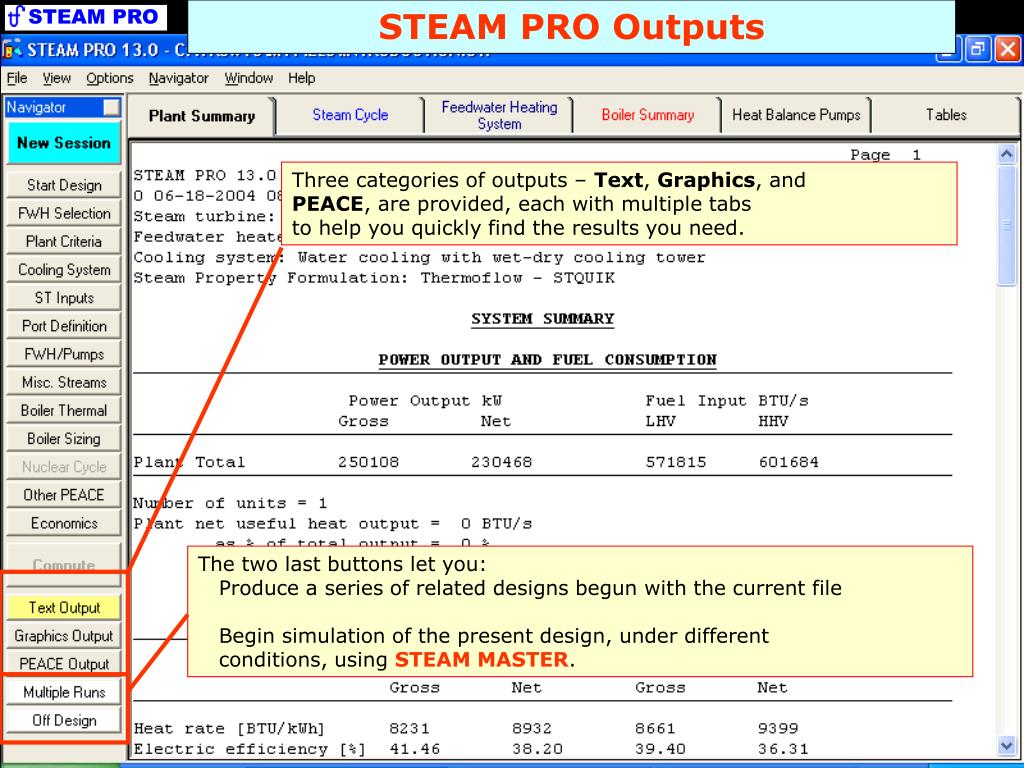Open the Heat Balance Pumps tab
Image resolution: width=1024 pixels, height=768 pixels.
[796, 116]
